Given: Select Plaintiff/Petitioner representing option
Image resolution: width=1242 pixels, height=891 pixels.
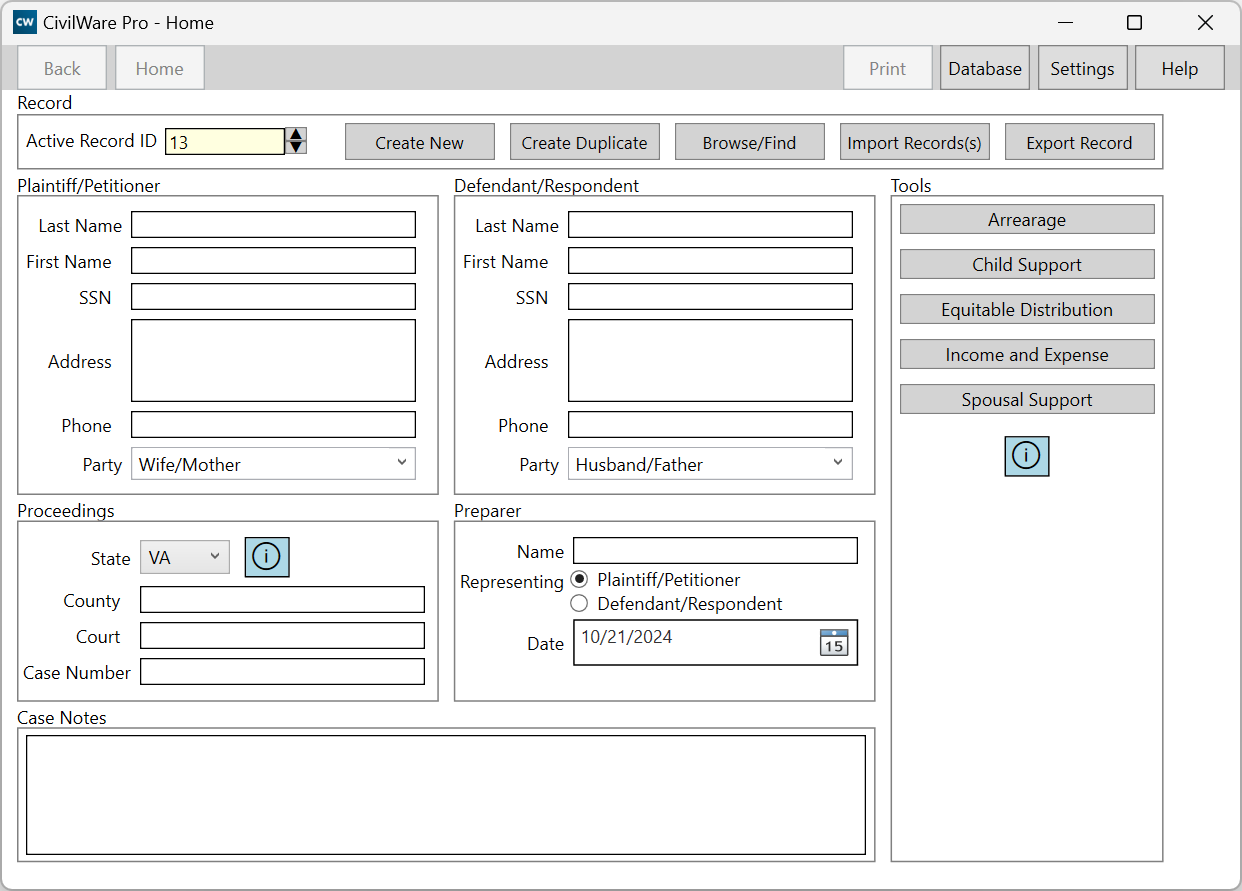Looking at the screenshot, I should point(579,580).
